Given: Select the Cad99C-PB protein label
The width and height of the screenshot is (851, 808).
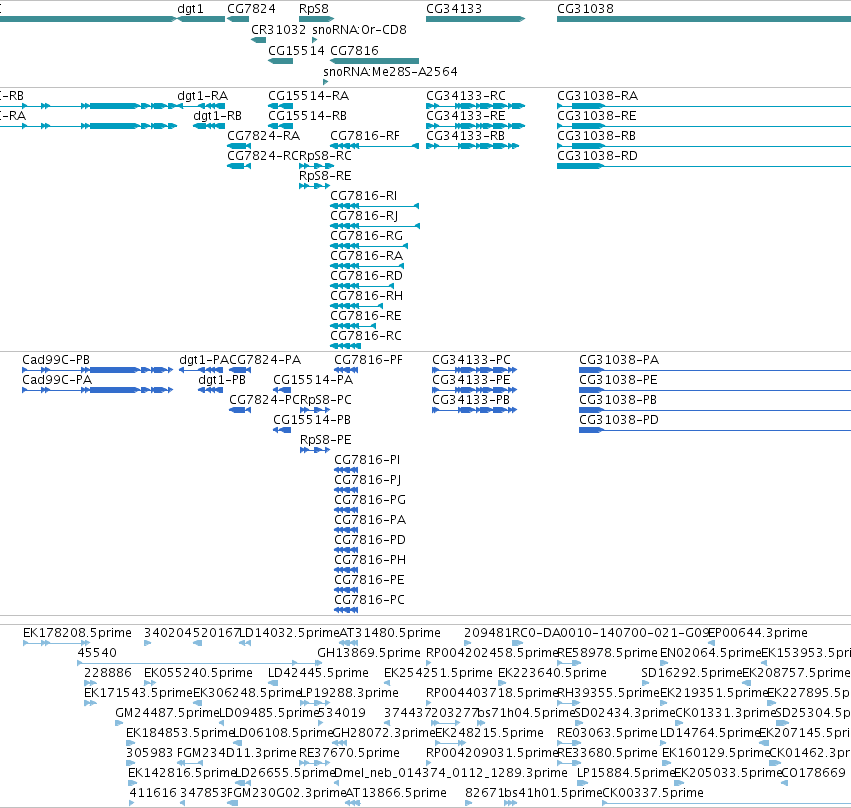Looking at the screenshot, I should coord(56,360).
